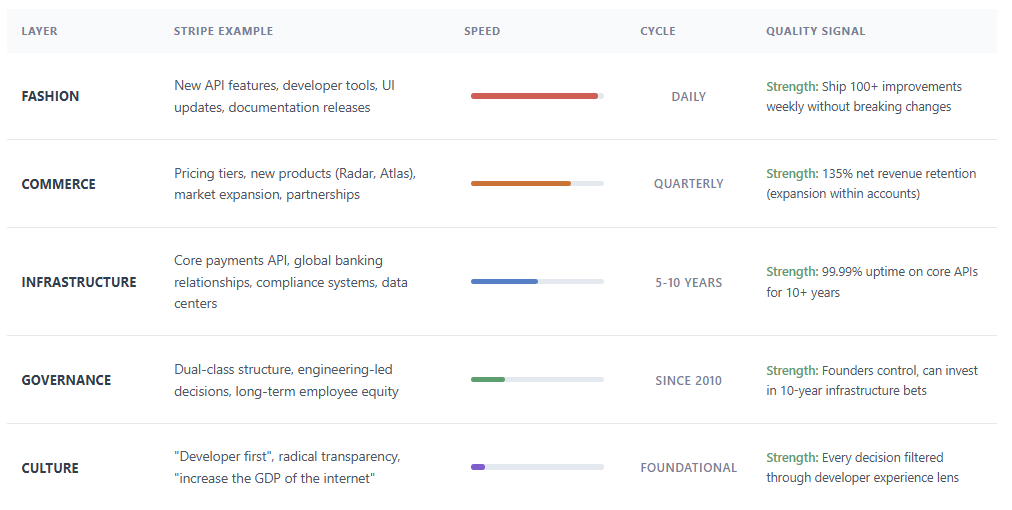1012x510 pixels.
Task: Click the purple Culture speed bar
Action: 478,467
